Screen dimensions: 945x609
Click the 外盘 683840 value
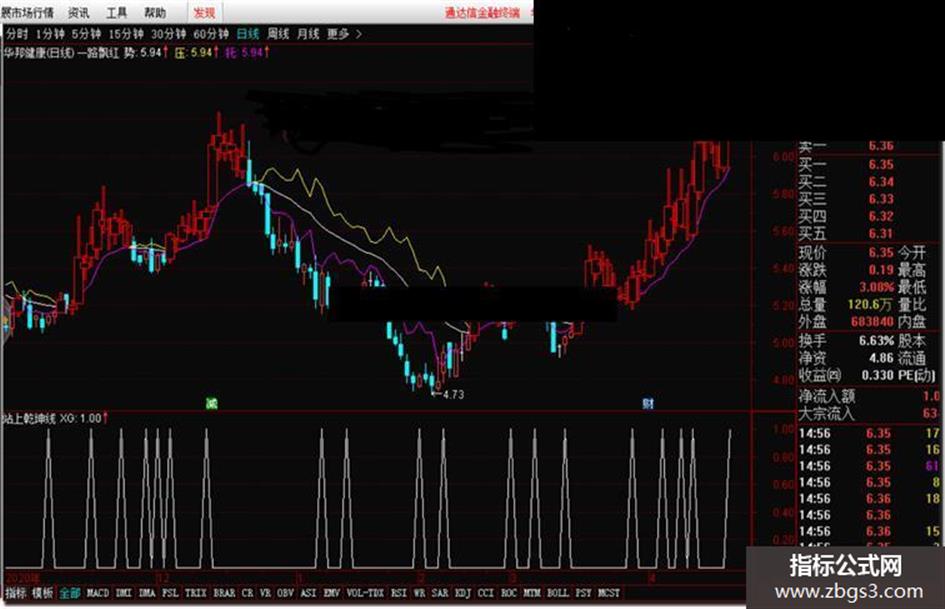coord(872,322)
